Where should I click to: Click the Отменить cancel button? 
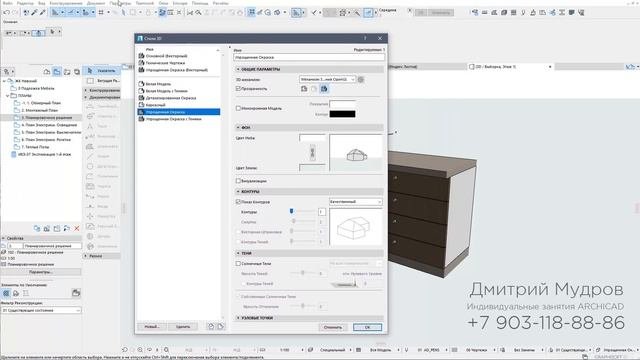[x=333, y=327]
